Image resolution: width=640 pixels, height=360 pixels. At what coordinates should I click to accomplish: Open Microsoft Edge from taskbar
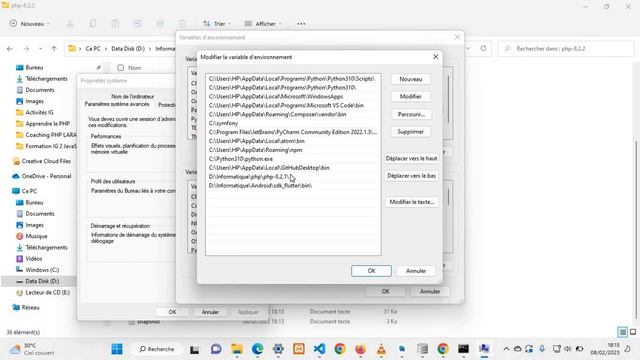[x=258, y=349]
